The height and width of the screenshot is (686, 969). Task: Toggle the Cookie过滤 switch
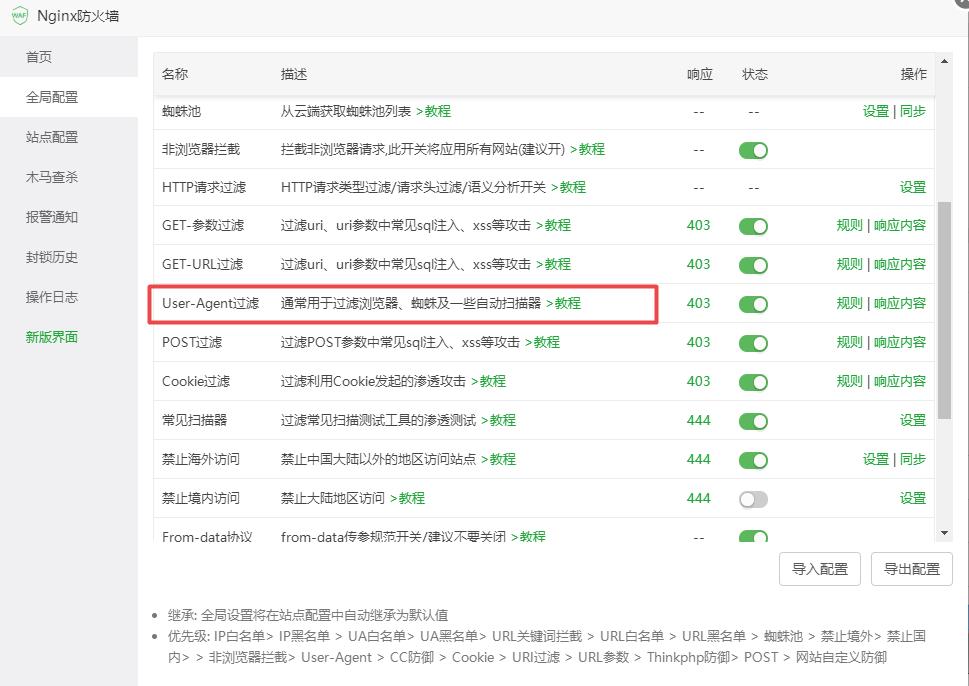(x=753, y=382)
